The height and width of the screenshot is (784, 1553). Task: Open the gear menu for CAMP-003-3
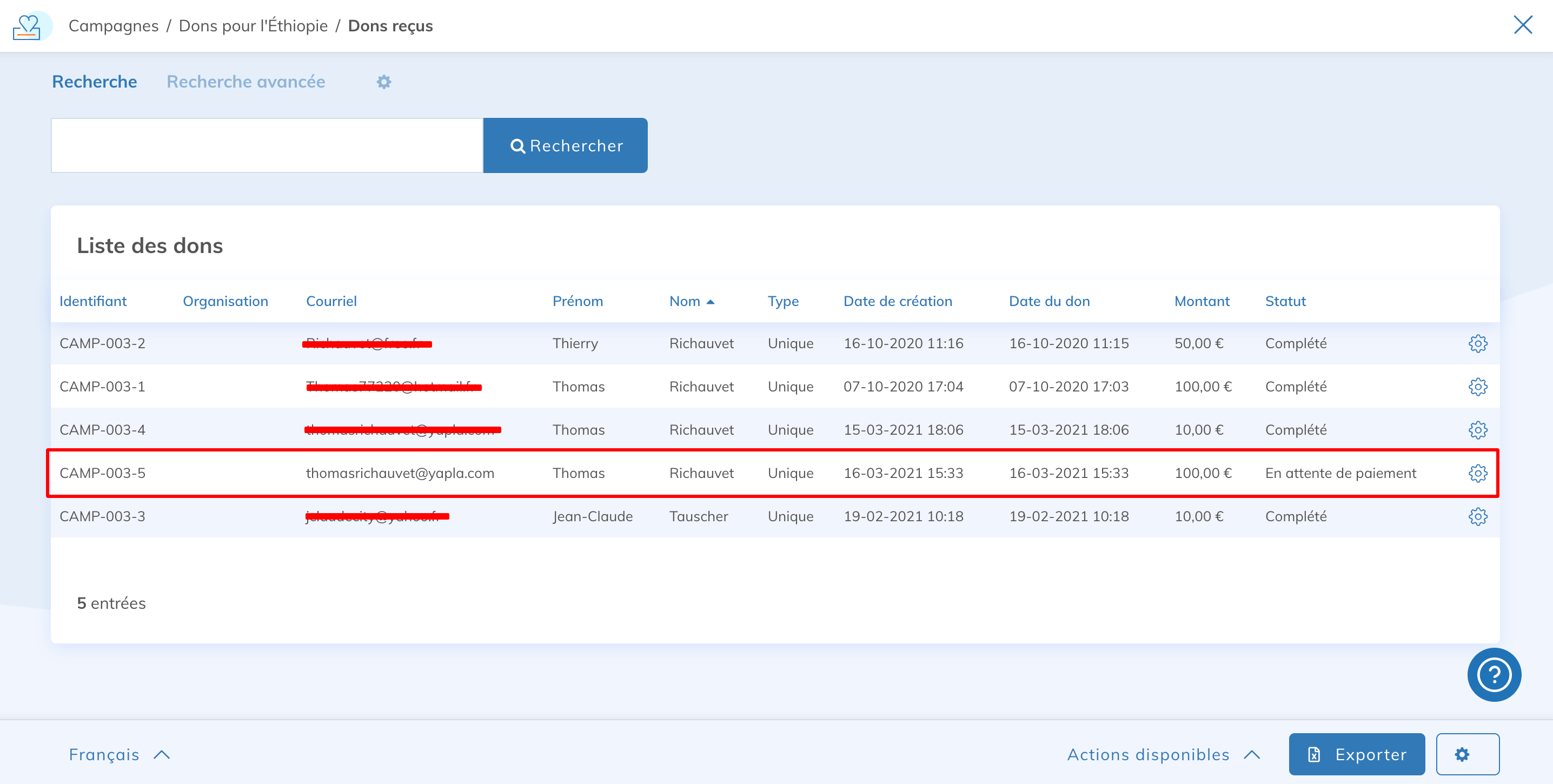1478,517
